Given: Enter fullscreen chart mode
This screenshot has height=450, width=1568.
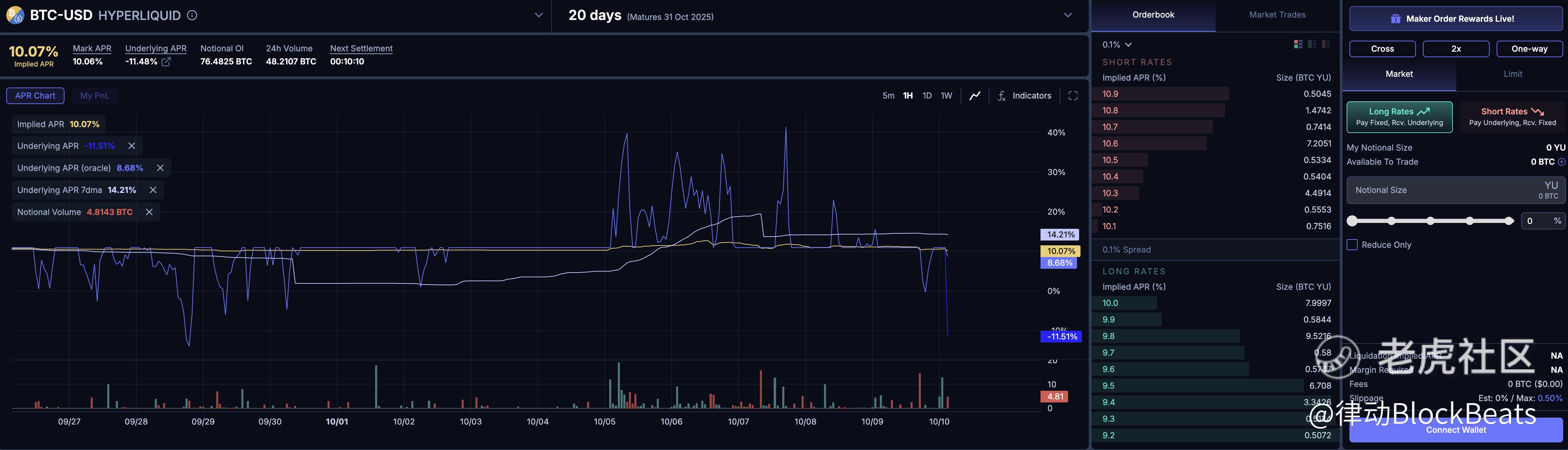Looking at the screenshot, I should (x=1073, y=95).
